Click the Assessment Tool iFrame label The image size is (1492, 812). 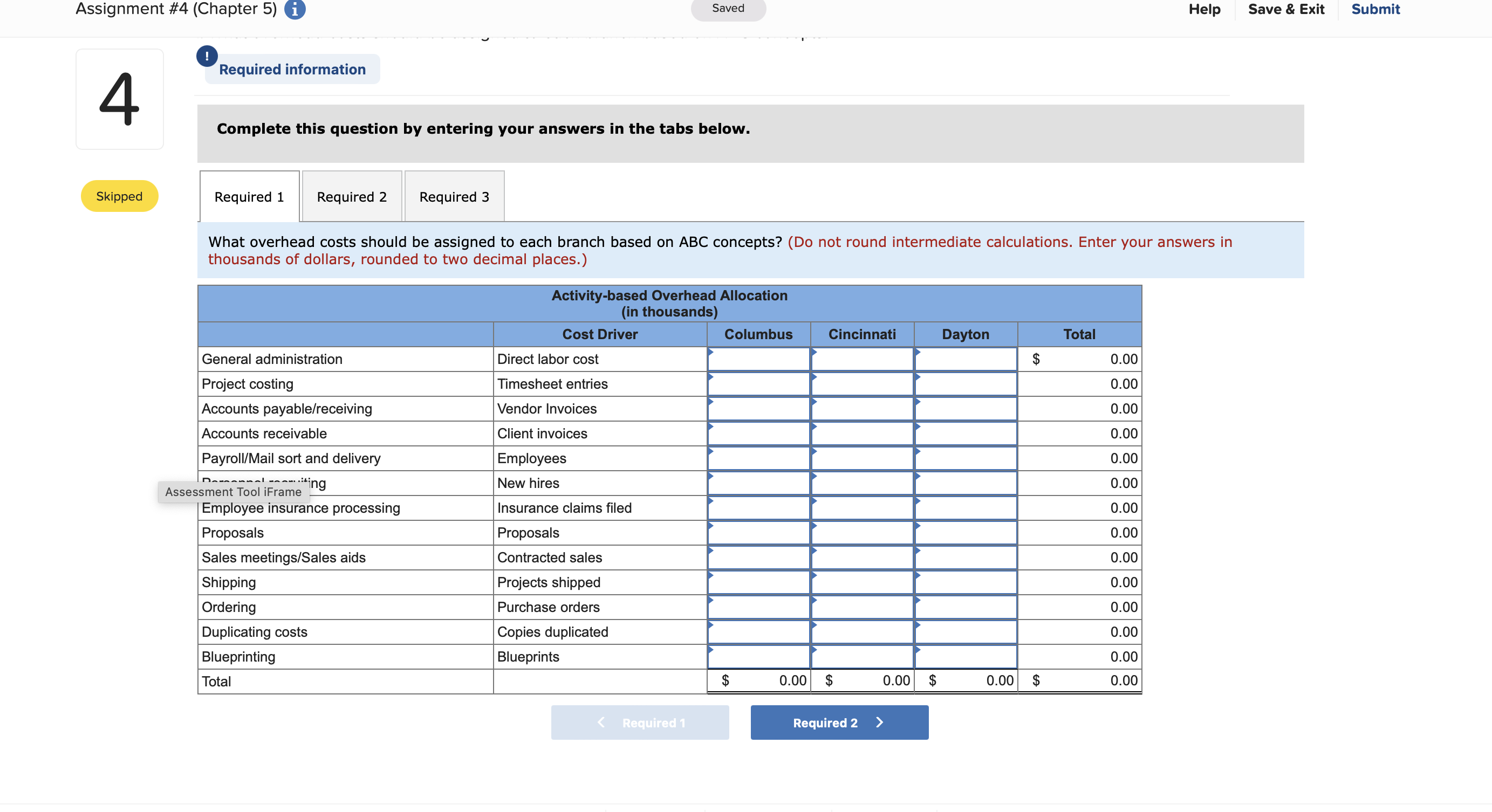[x=233, y=492]
